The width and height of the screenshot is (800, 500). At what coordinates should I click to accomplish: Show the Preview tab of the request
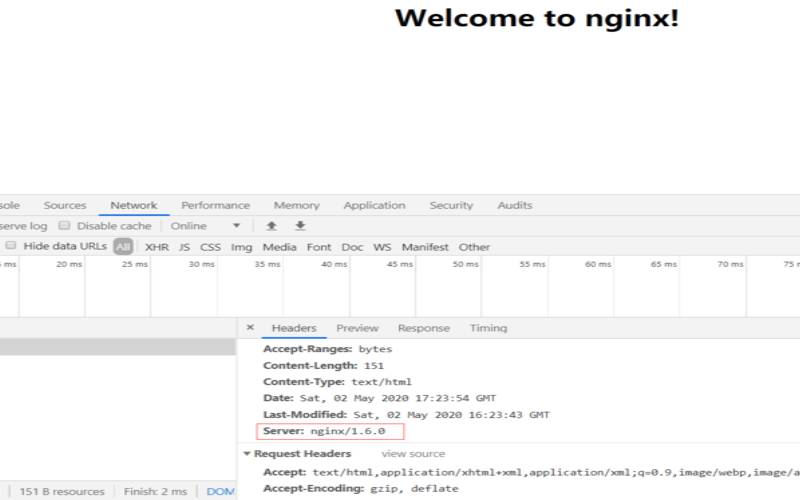coord(357,328)
